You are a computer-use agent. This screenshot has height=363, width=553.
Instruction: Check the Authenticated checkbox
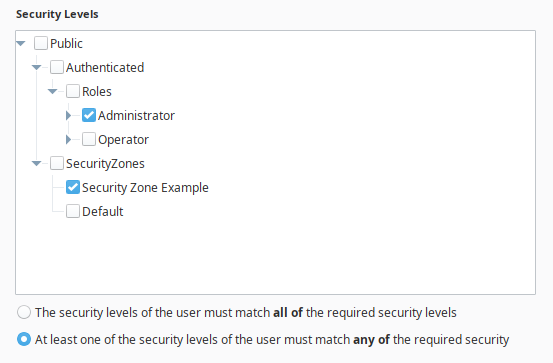tap(57, 67)
